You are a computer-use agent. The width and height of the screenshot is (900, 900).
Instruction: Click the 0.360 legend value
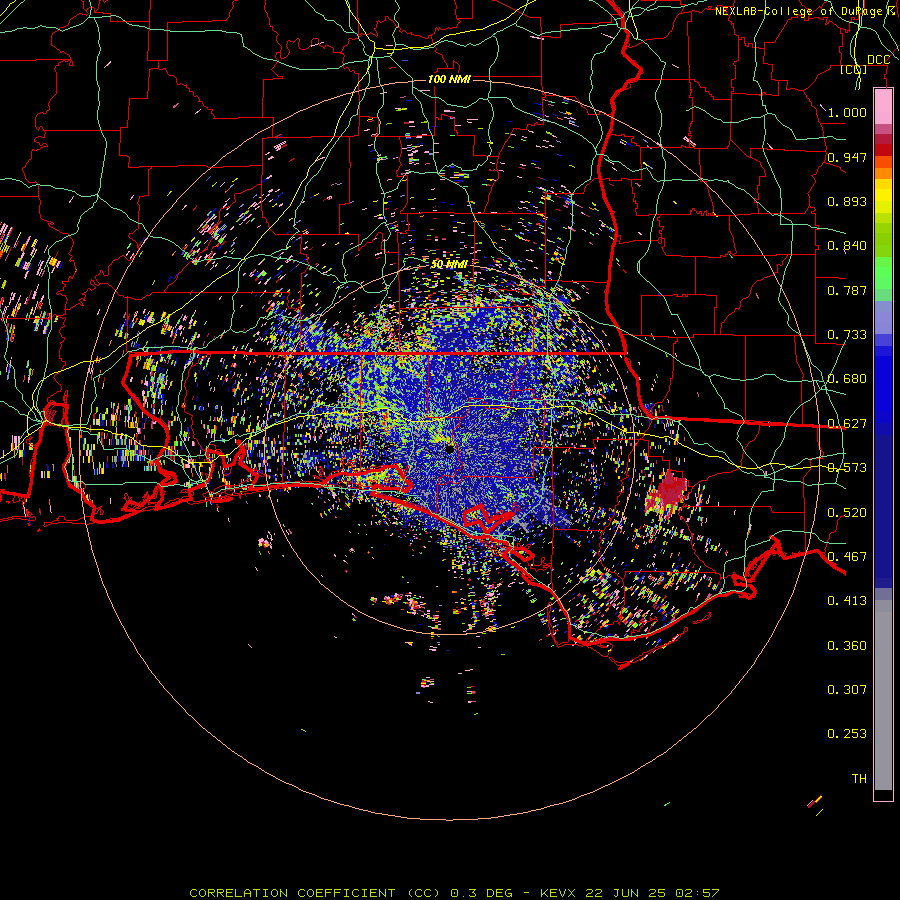pos(847,646)
